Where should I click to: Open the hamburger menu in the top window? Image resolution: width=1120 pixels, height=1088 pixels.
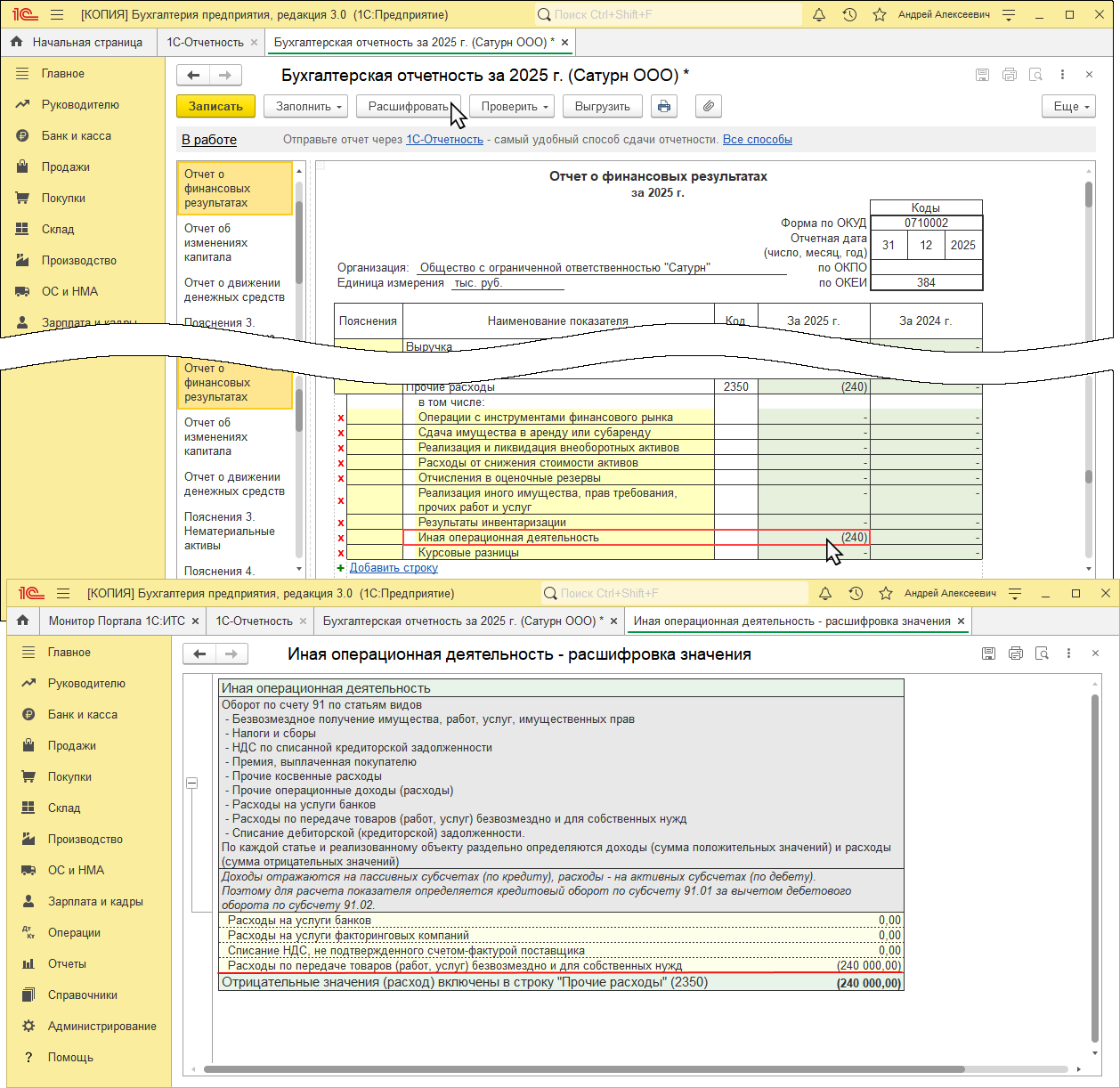[57, 14]
